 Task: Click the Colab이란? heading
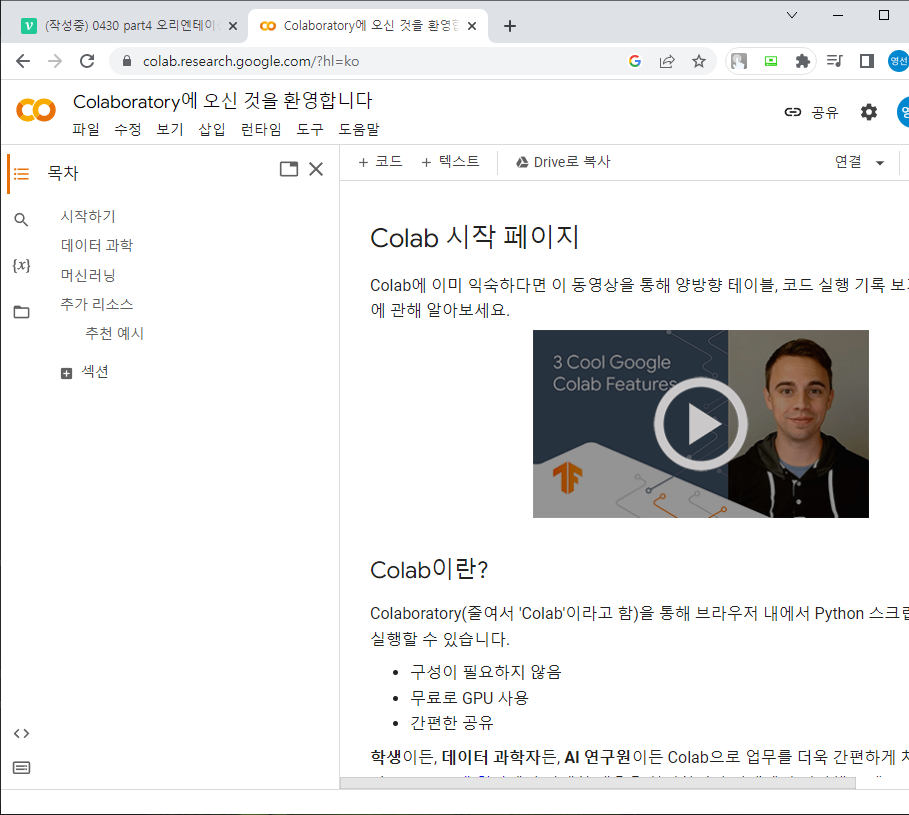click(429, 570)
